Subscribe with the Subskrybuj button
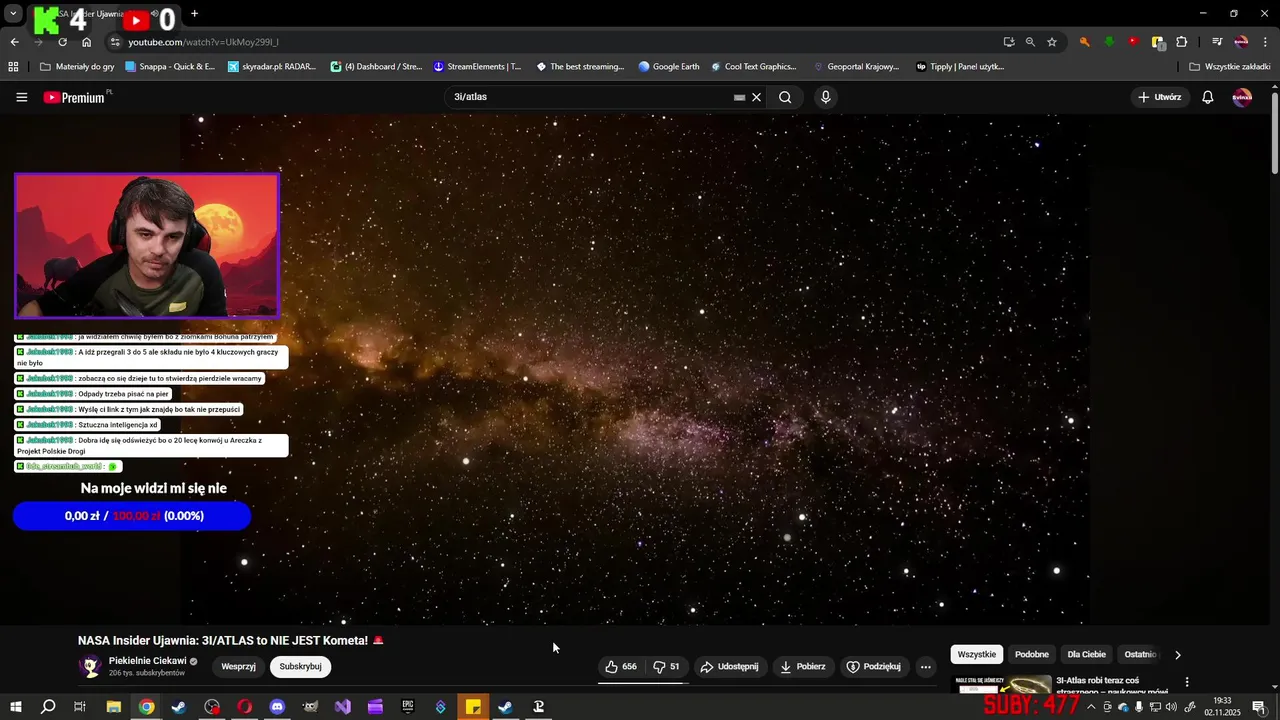1280x720 pixels. point(300,666)
